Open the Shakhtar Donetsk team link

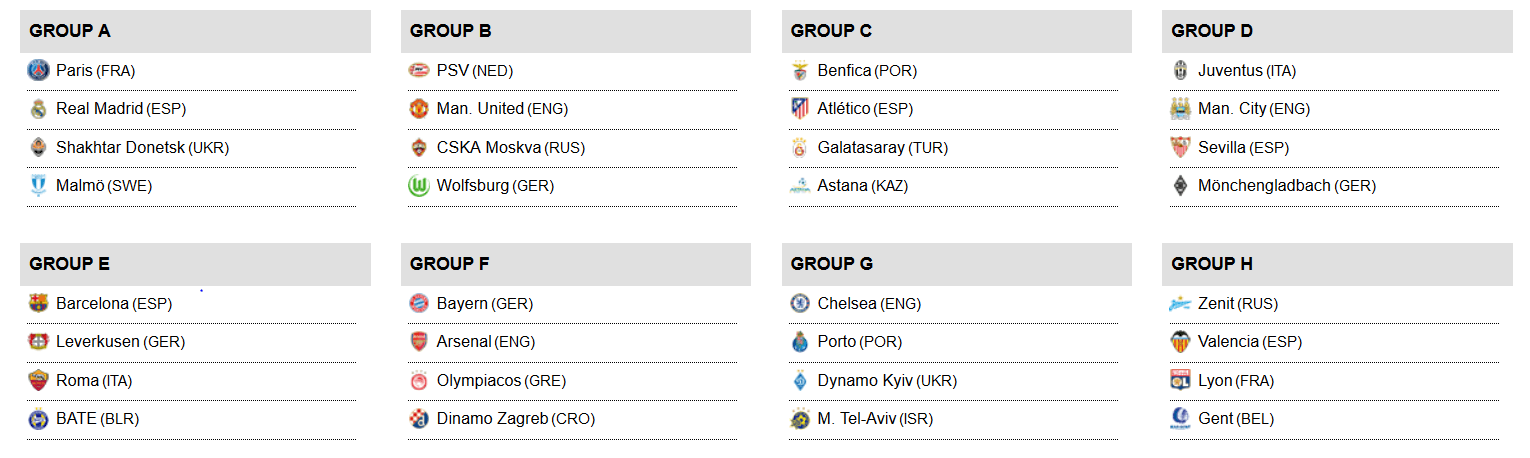(x=120, y=148)
